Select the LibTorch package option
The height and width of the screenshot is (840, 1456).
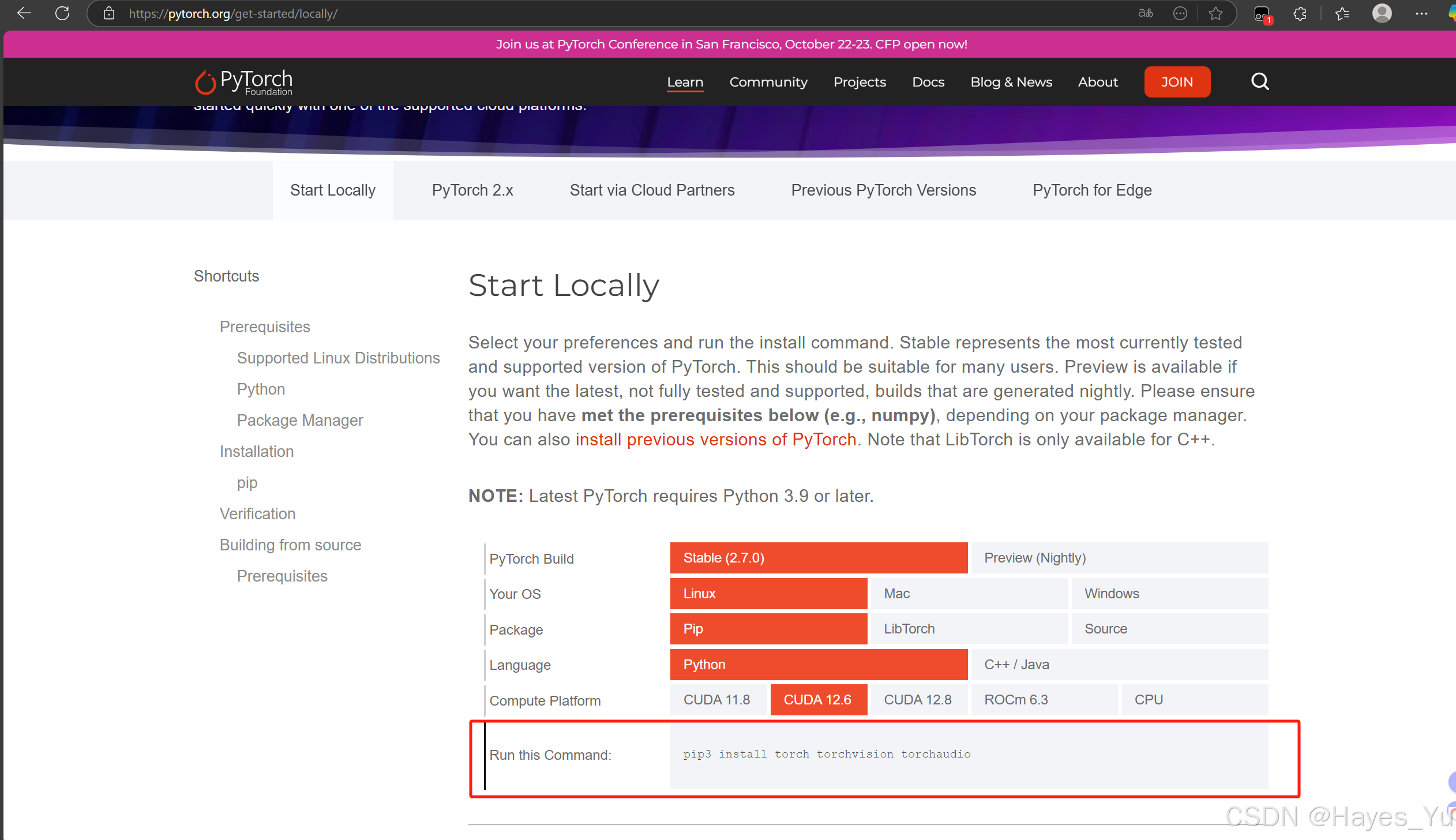coord(969,629)
